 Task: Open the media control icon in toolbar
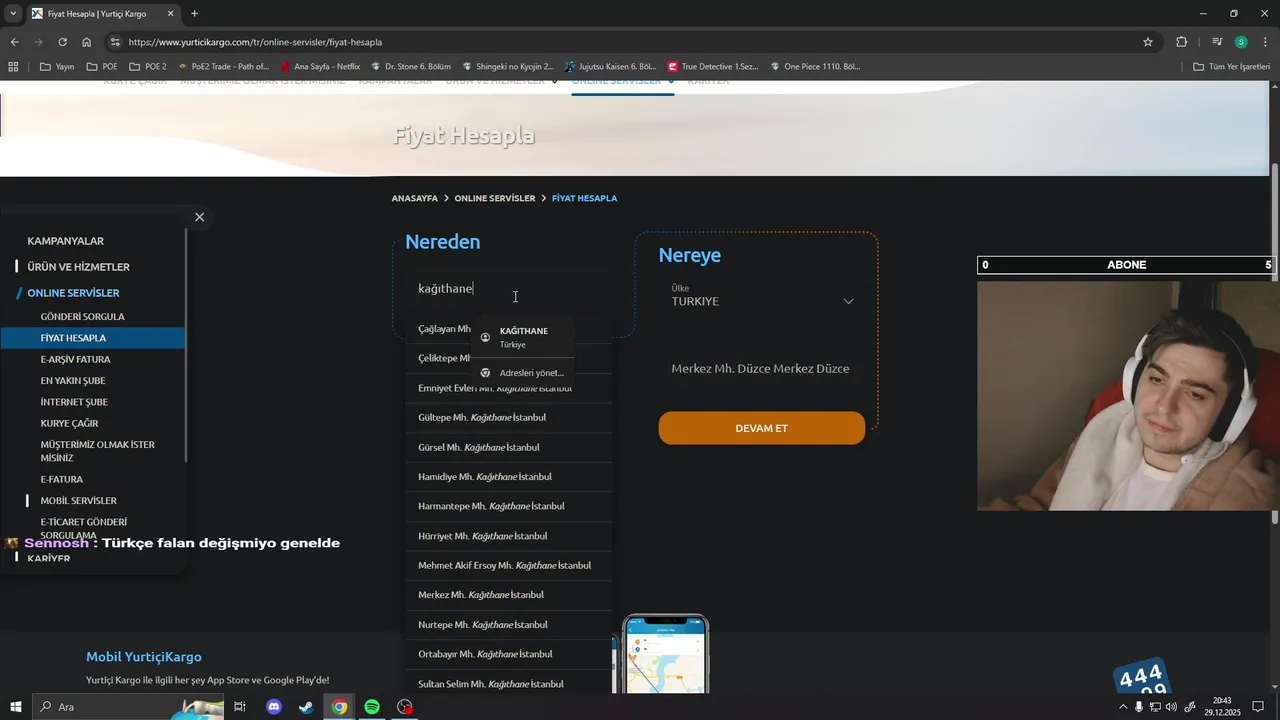[x=1217, y=42]
